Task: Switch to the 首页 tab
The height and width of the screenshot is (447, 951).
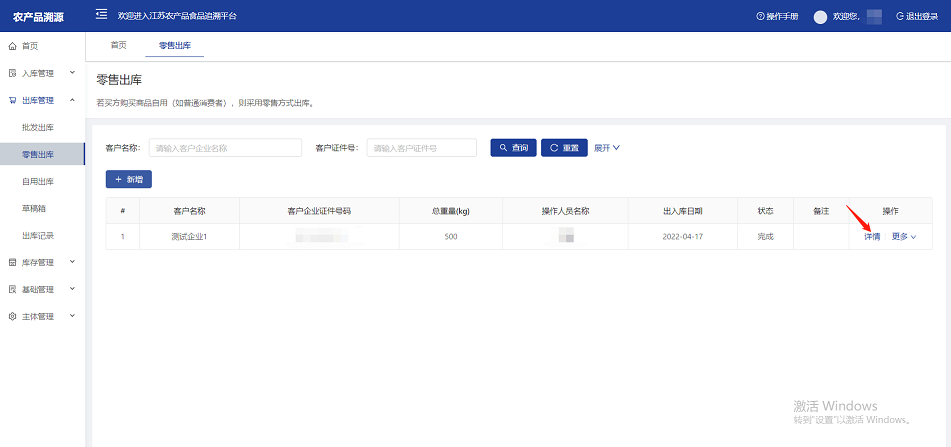Action: [x=118, y=46]
